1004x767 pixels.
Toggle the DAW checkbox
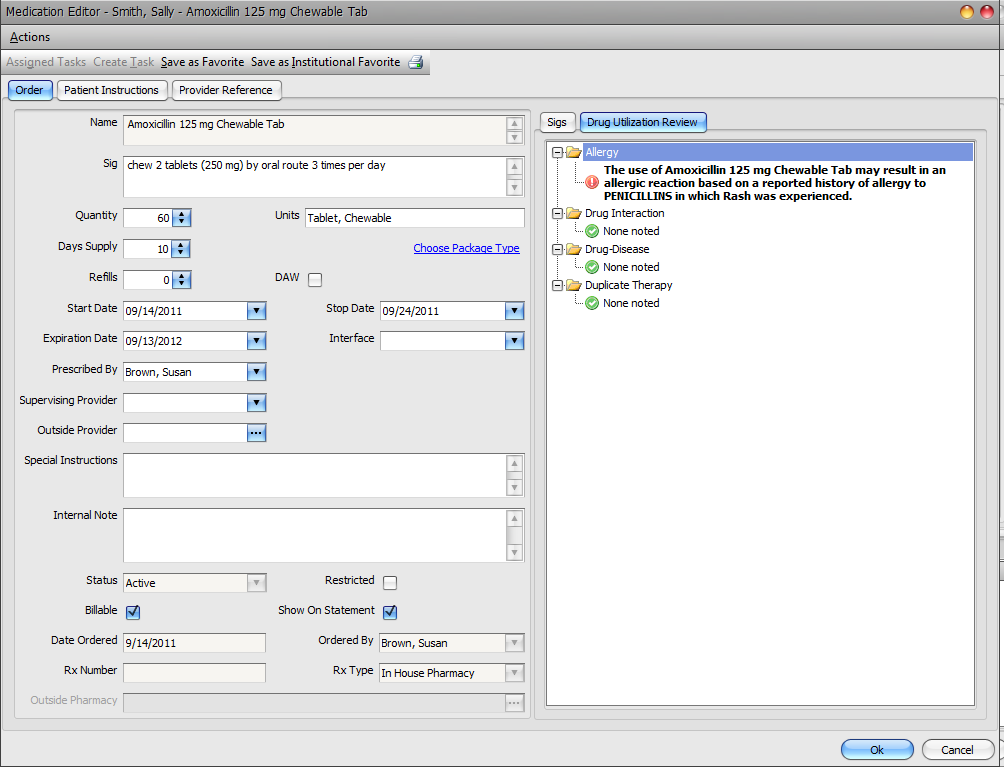[x=315, y=280]
